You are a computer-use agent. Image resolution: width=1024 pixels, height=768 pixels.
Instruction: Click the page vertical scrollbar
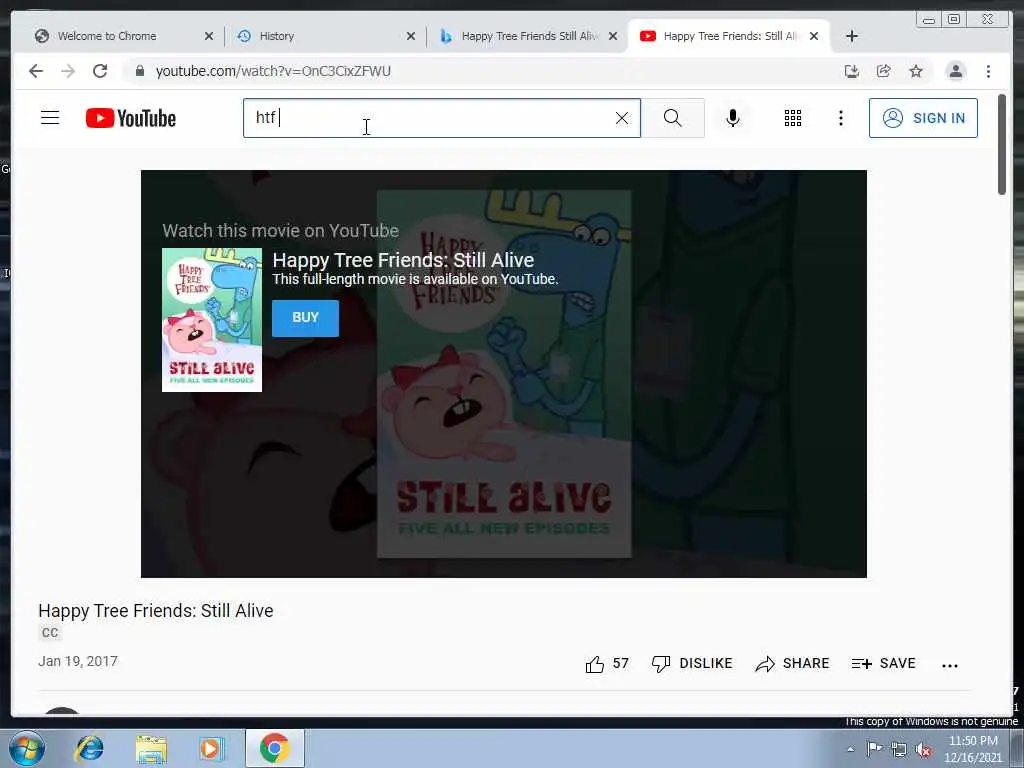1002,144
